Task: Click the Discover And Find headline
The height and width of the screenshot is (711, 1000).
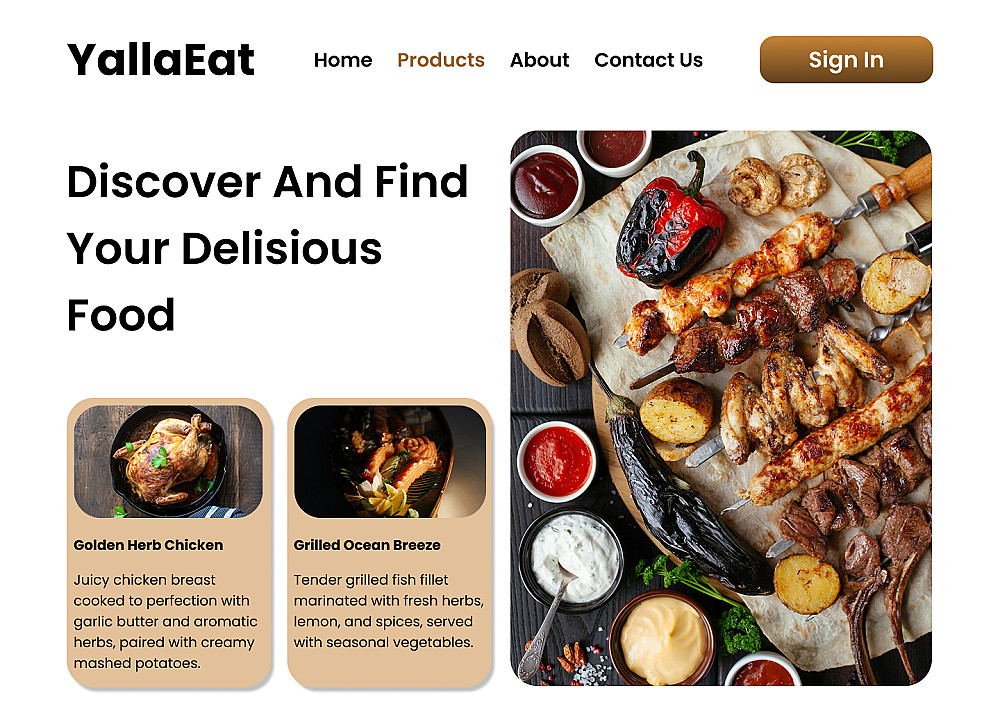Action: [267, 182]
